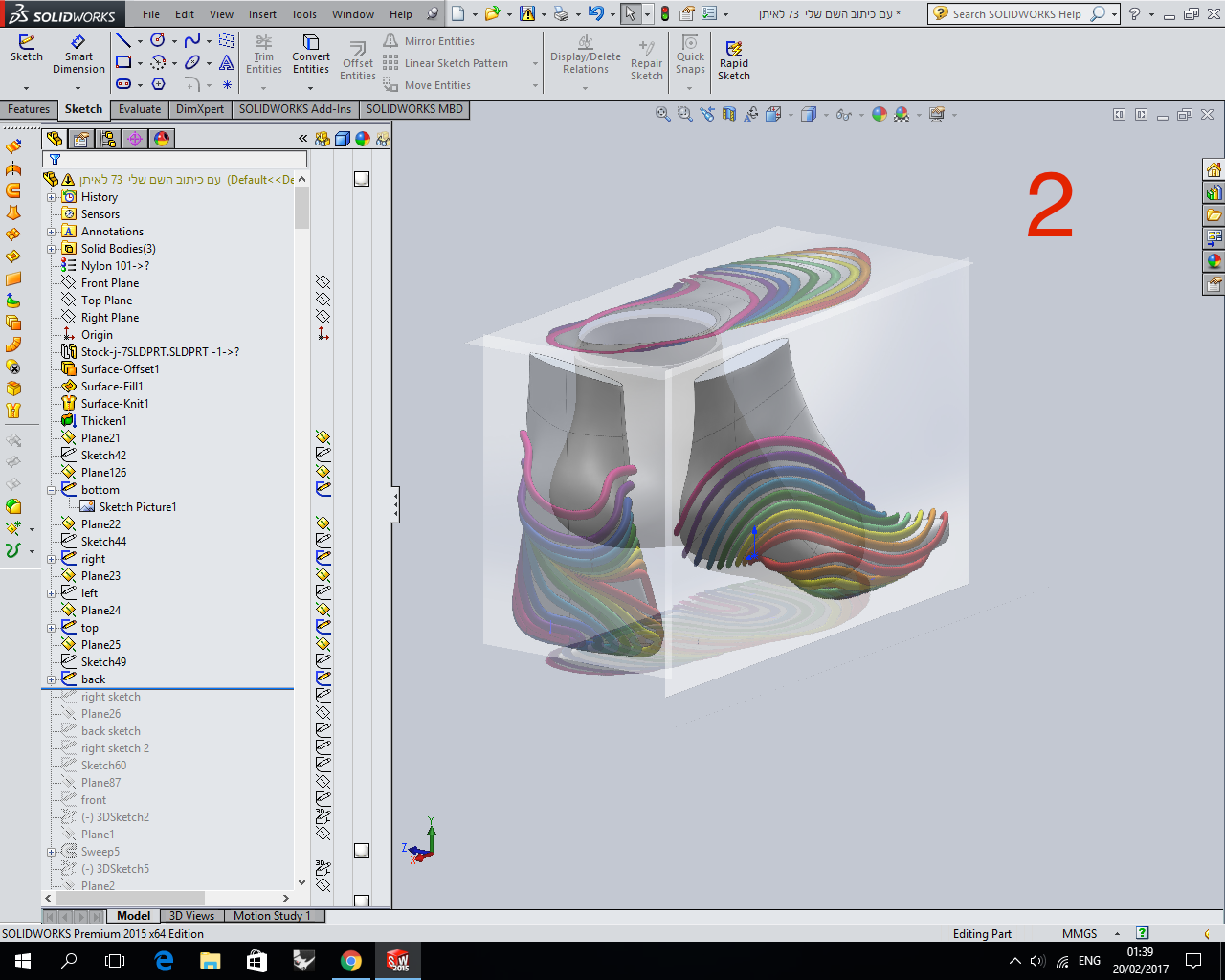The image size is (1225, 980).
Task: Open the Insert menu
Action: click(x=262, y=14)
